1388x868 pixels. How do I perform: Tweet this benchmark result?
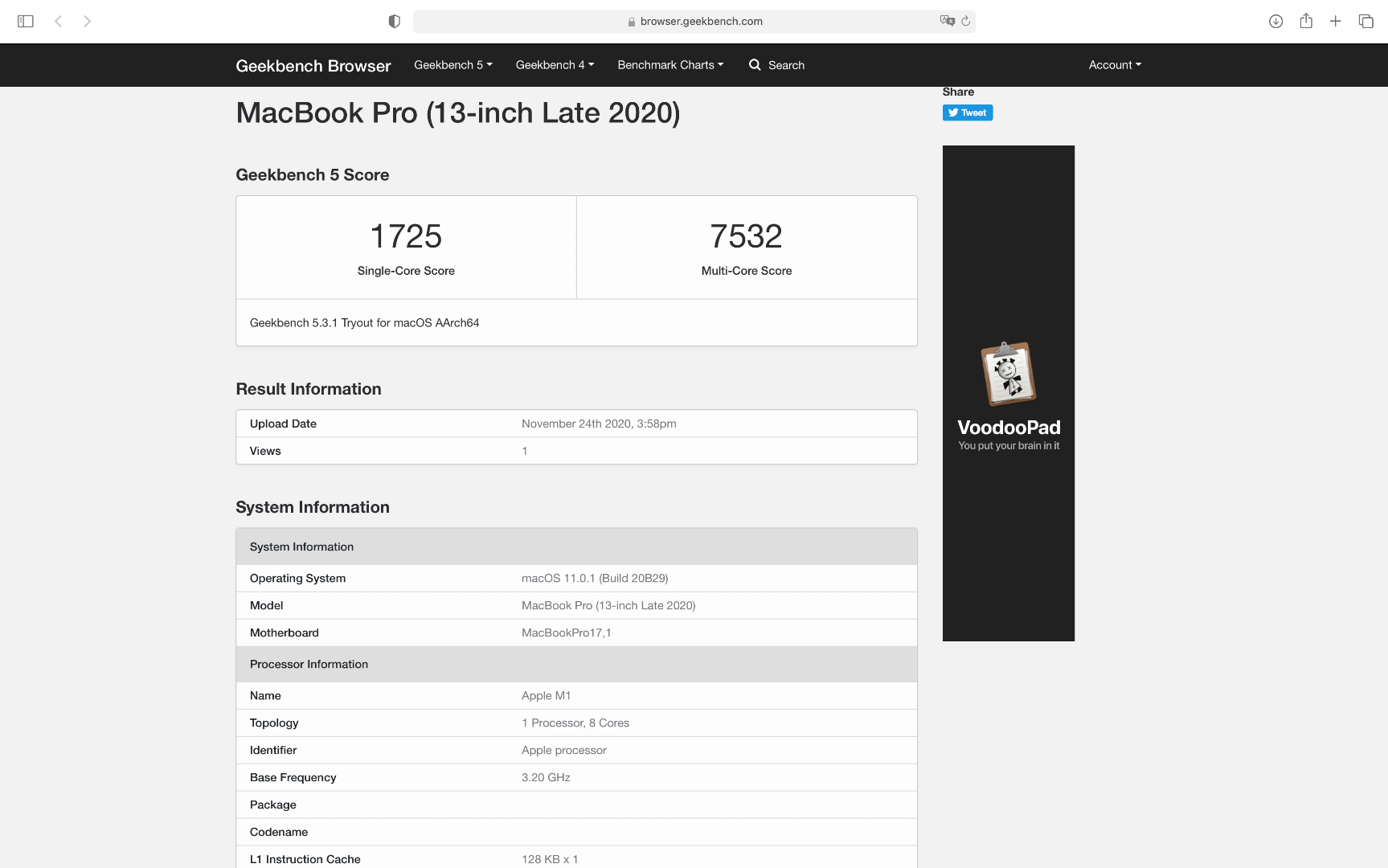click(968, 113)
